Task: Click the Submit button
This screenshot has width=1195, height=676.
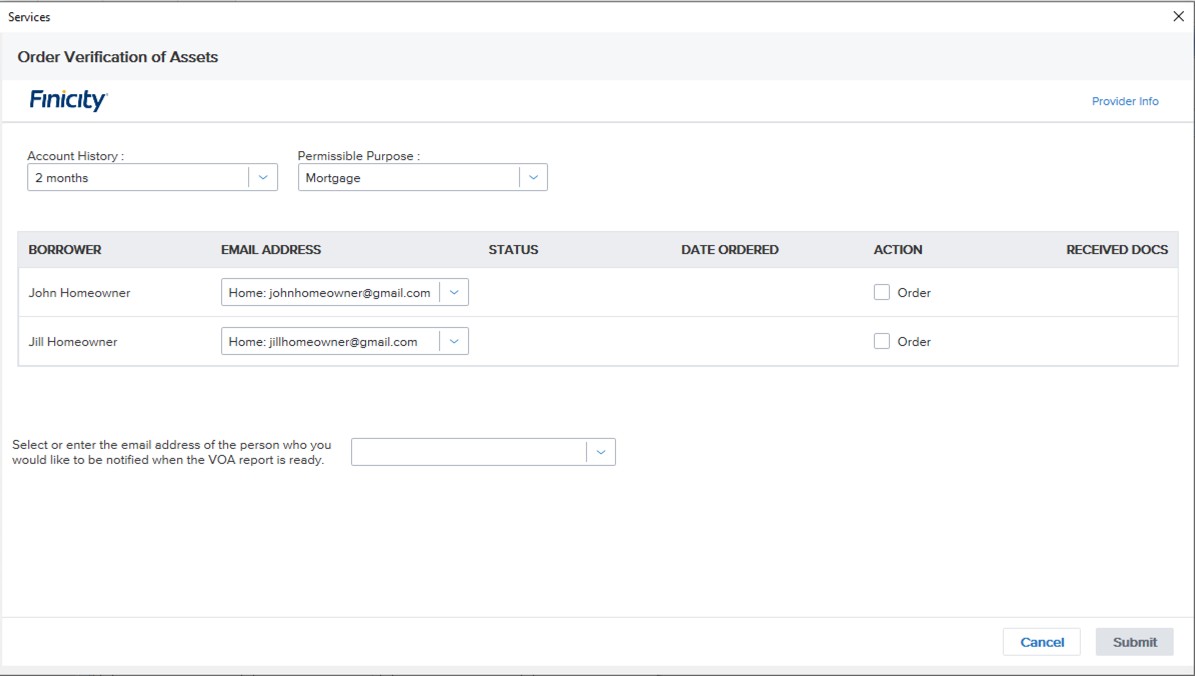Action: pyautogui.click(x=1134, y=642)
